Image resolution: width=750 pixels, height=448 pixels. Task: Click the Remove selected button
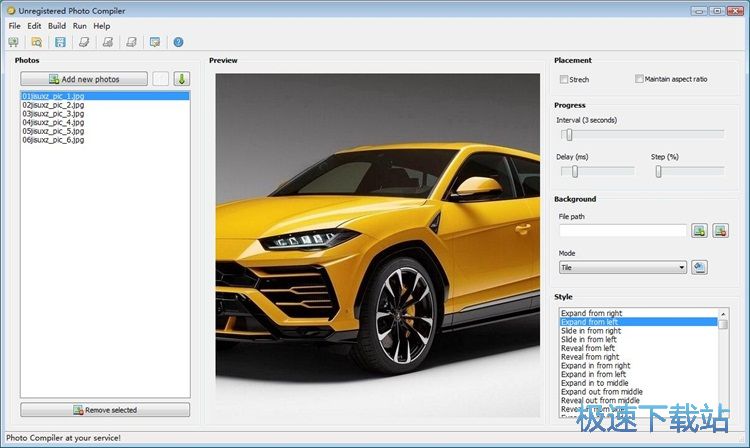click(105, 410)
